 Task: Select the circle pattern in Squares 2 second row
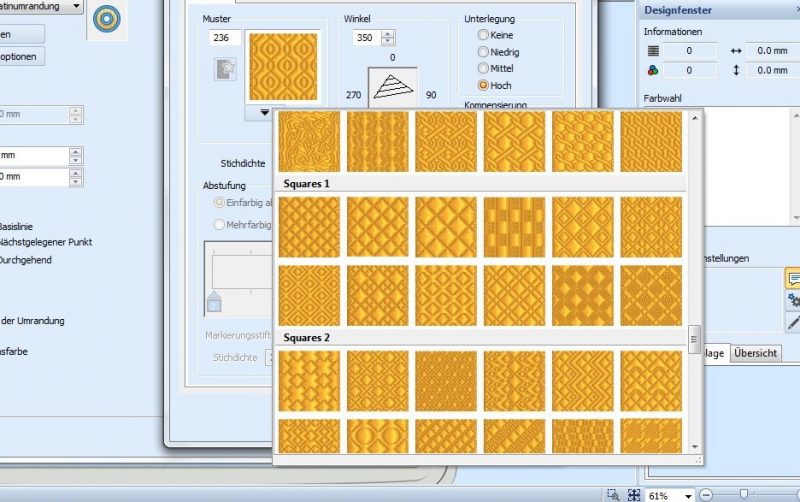coord(378,436)
